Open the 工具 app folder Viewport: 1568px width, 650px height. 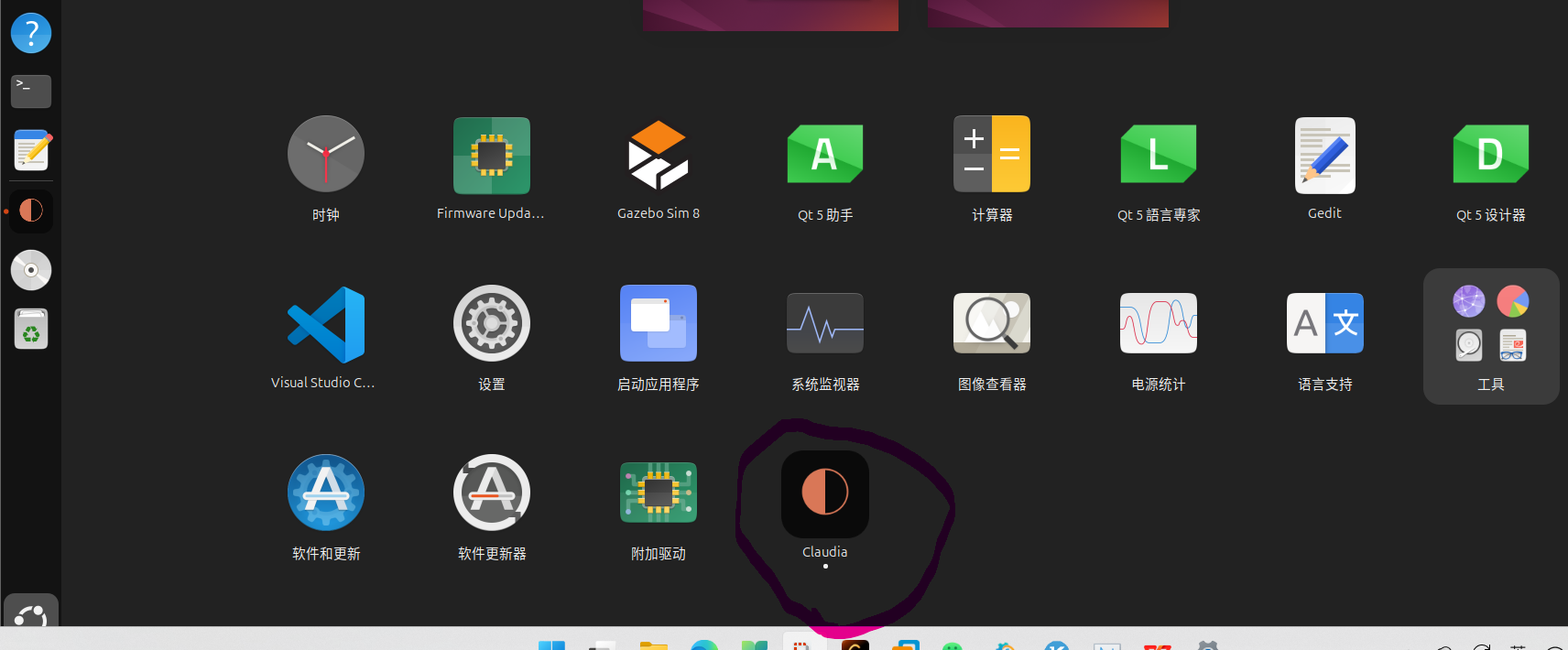pyautogui.click(x=1491, y=336)
